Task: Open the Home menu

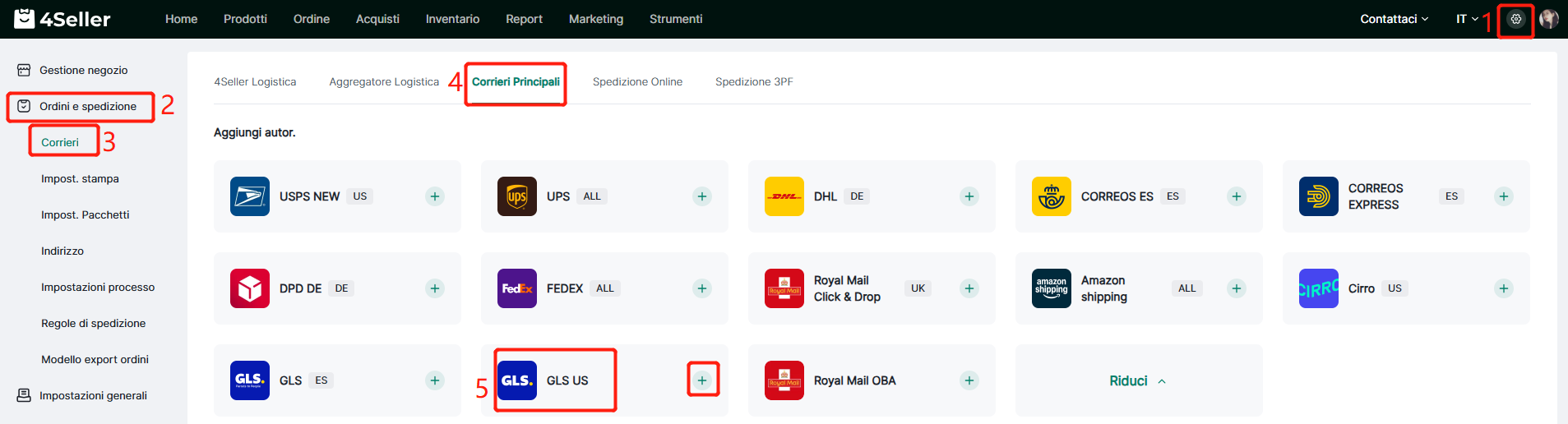Action: [182, 19]
